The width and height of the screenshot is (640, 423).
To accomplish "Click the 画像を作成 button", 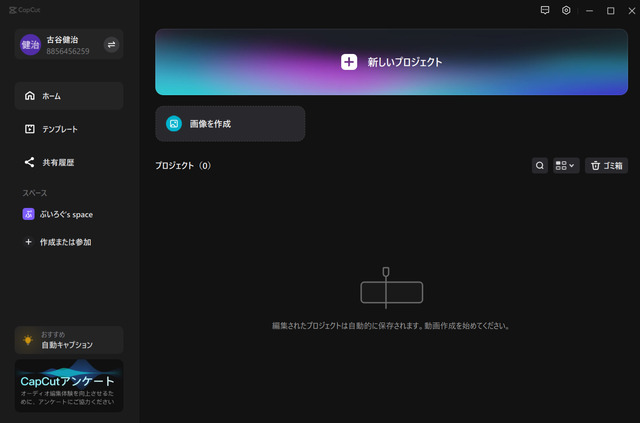I will tap(230, 124).
